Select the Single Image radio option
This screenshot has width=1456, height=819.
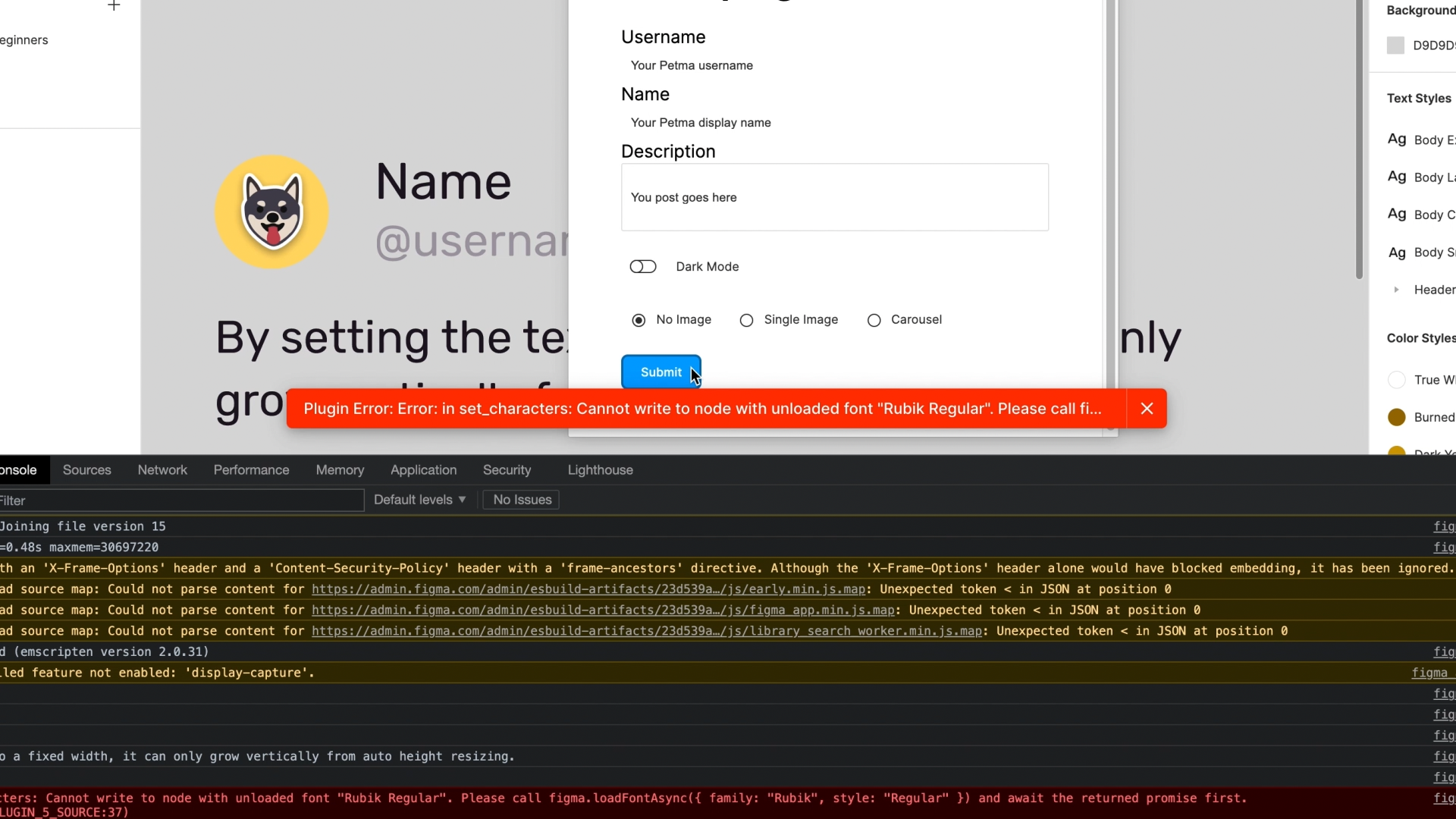[x=746, y=320]
